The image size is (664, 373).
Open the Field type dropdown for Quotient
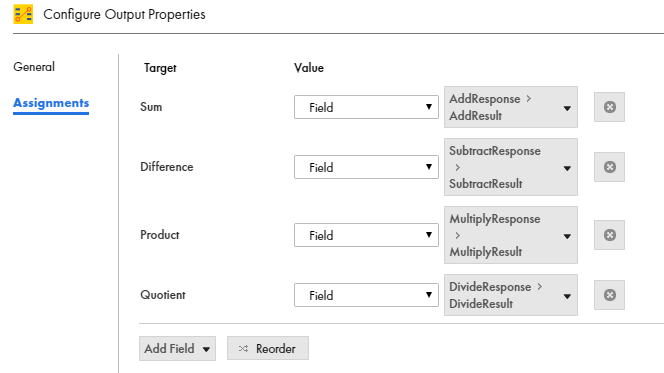point(366,295)
